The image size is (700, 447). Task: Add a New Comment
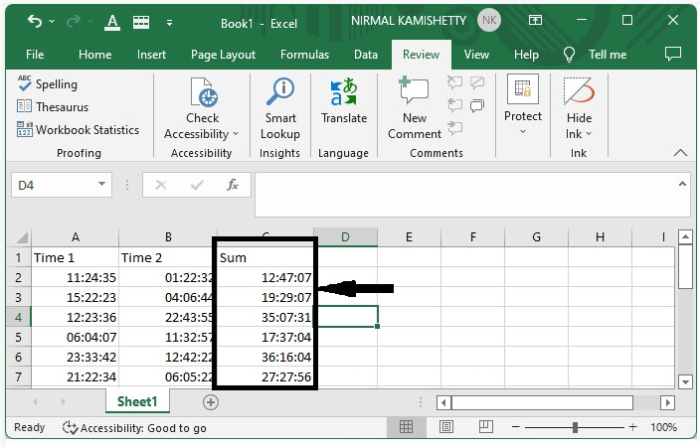pyautogui.click(x=414, y=109)
